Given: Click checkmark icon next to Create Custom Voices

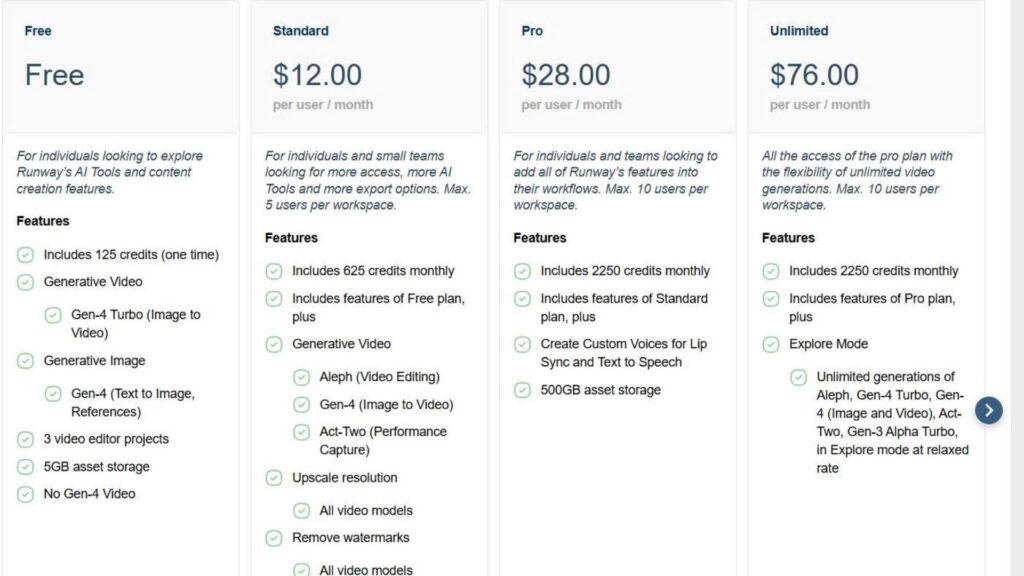Looking at the screenshot, I should tap(522, 344).
